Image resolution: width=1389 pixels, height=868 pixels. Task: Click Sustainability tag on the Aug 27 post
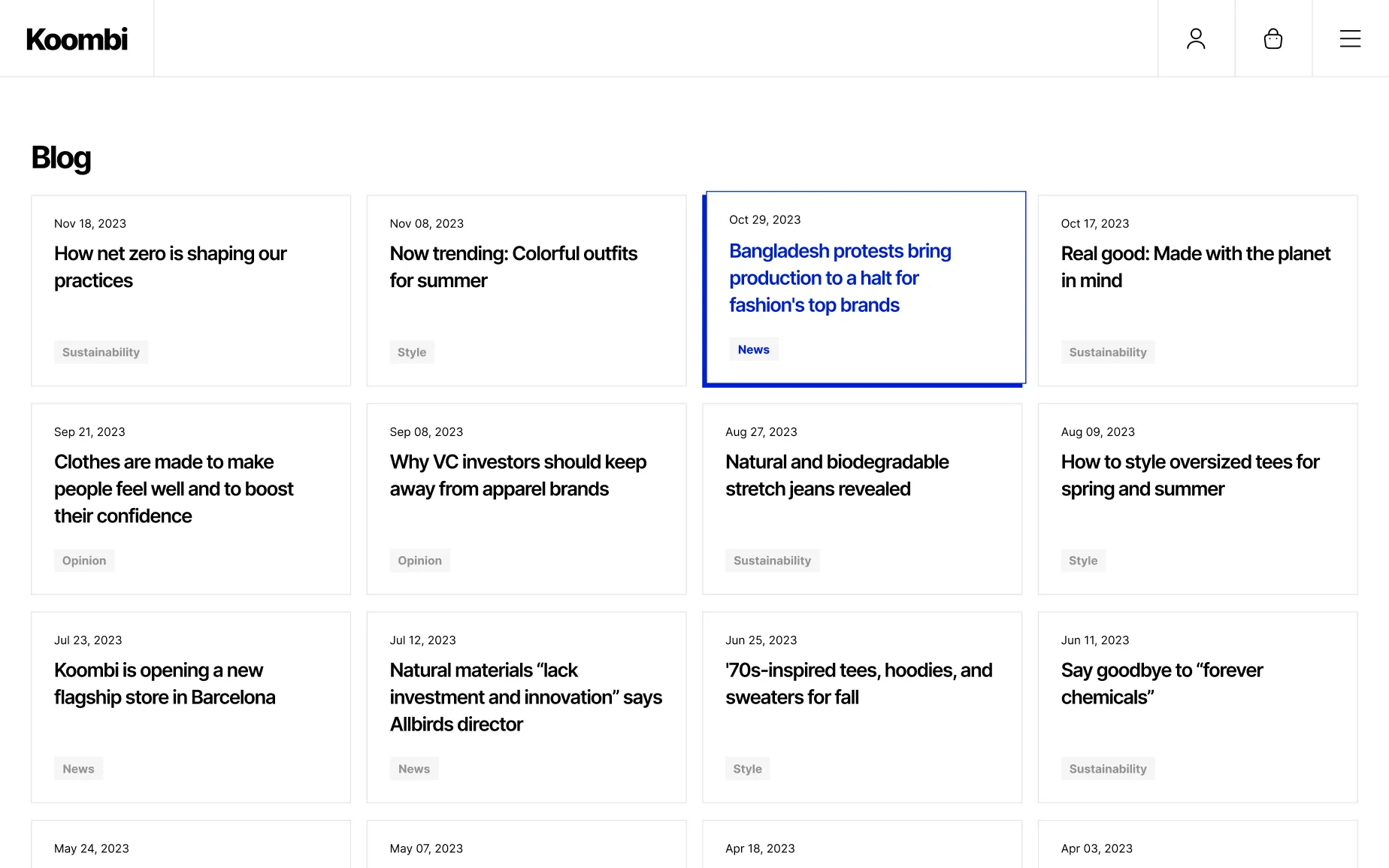[x=772, y=561]
